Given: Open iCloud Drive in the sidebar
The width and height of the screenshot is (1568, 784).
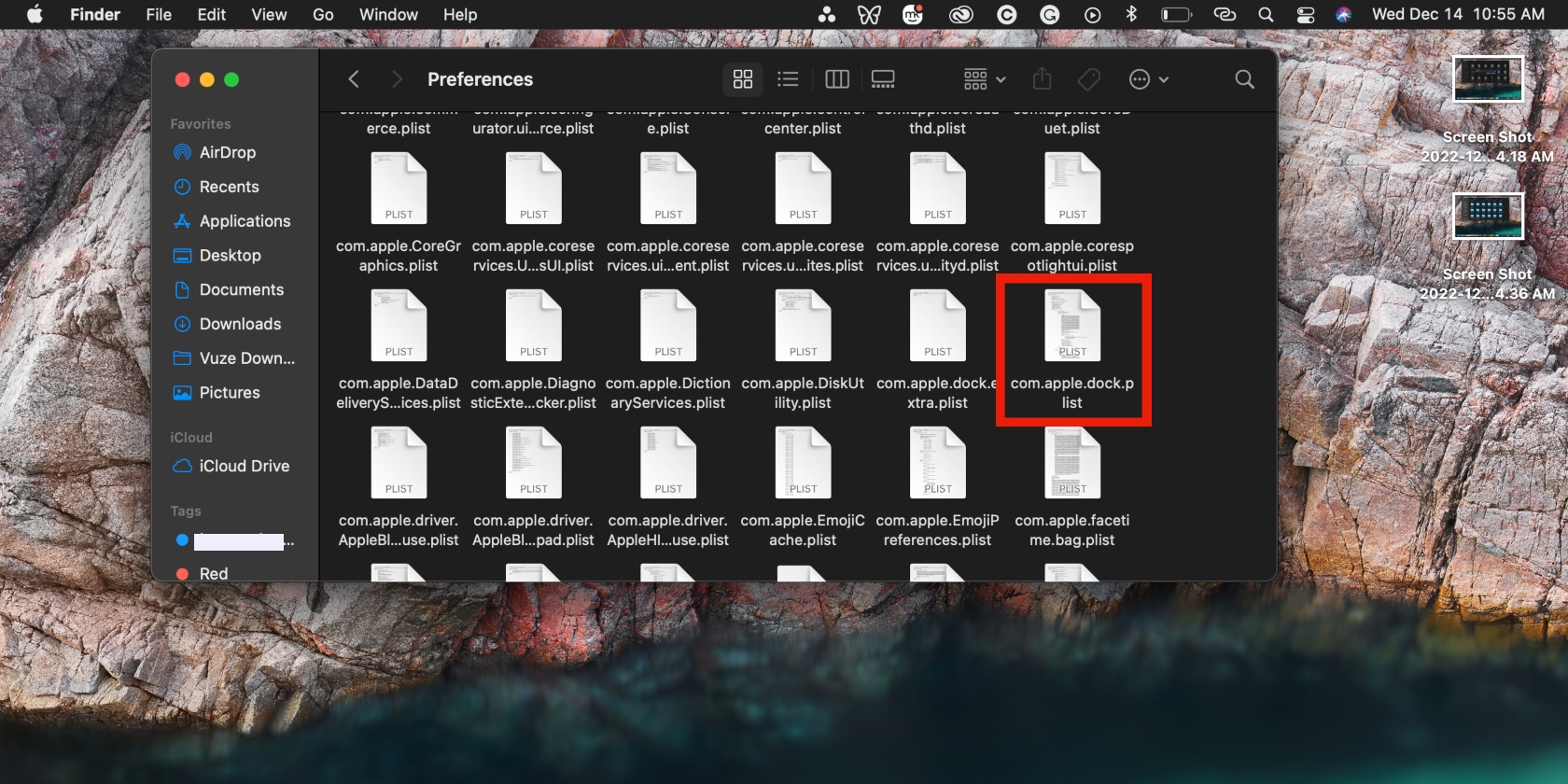Looking at the screenshot, I should click(x=244, y=466).
